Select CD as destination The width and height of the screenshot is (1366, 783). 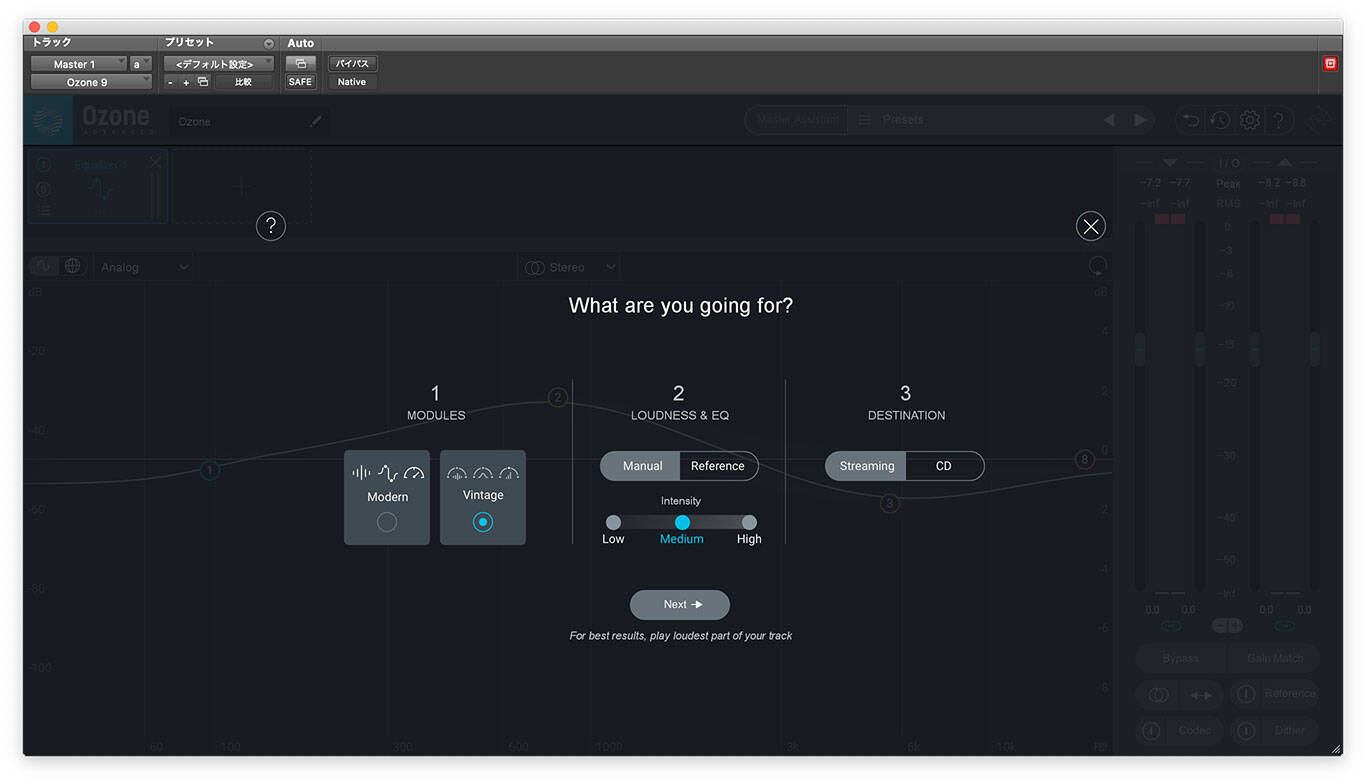click(x=943, y=466)
